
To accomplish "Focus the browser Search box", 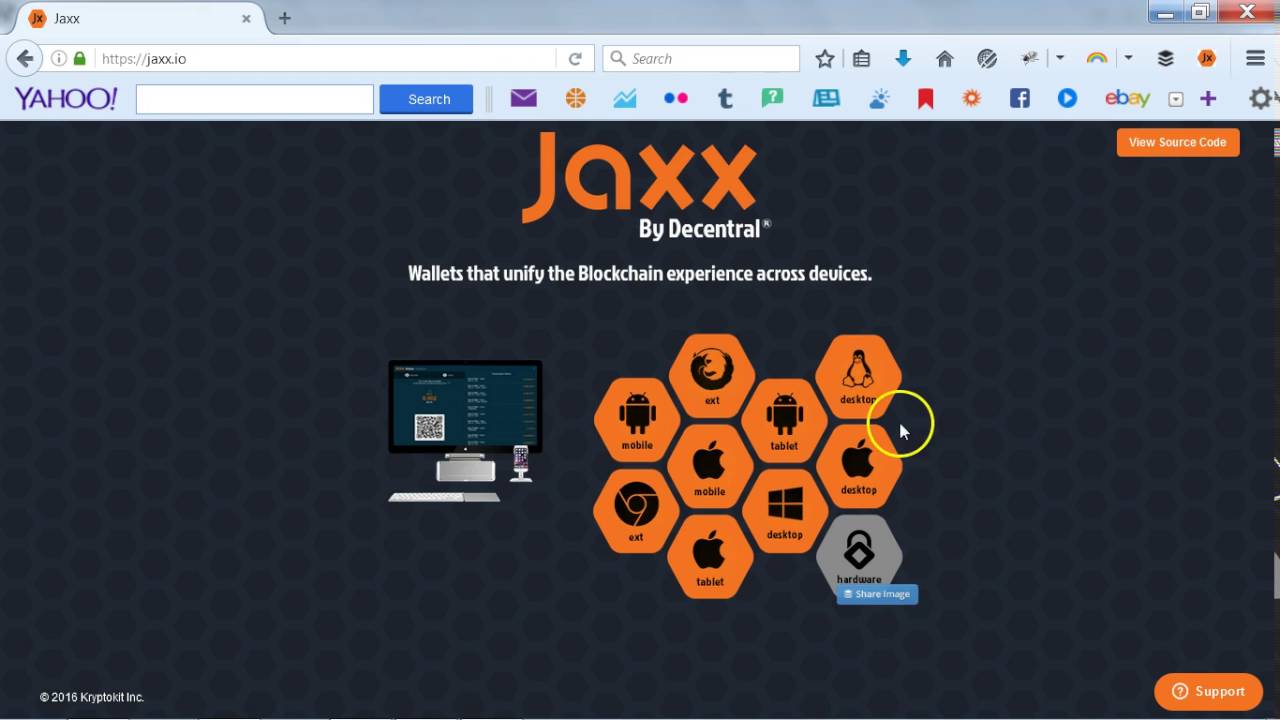I will (x=702, y=59).
